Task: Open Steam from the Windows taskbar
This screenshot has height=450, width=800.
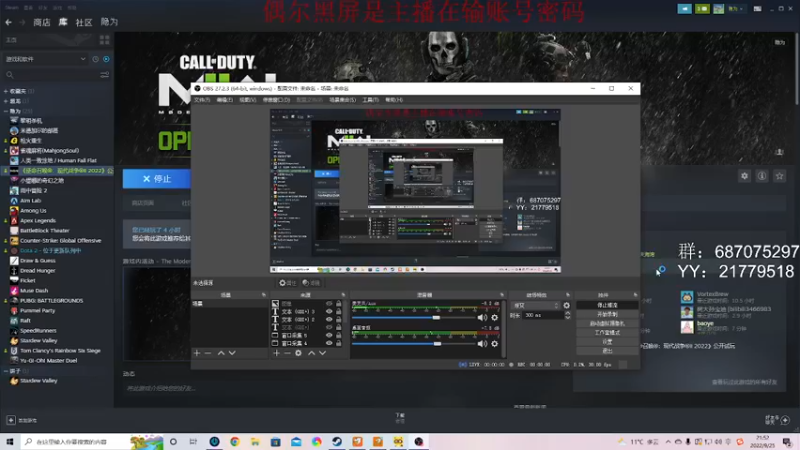Action: [337, 442]
